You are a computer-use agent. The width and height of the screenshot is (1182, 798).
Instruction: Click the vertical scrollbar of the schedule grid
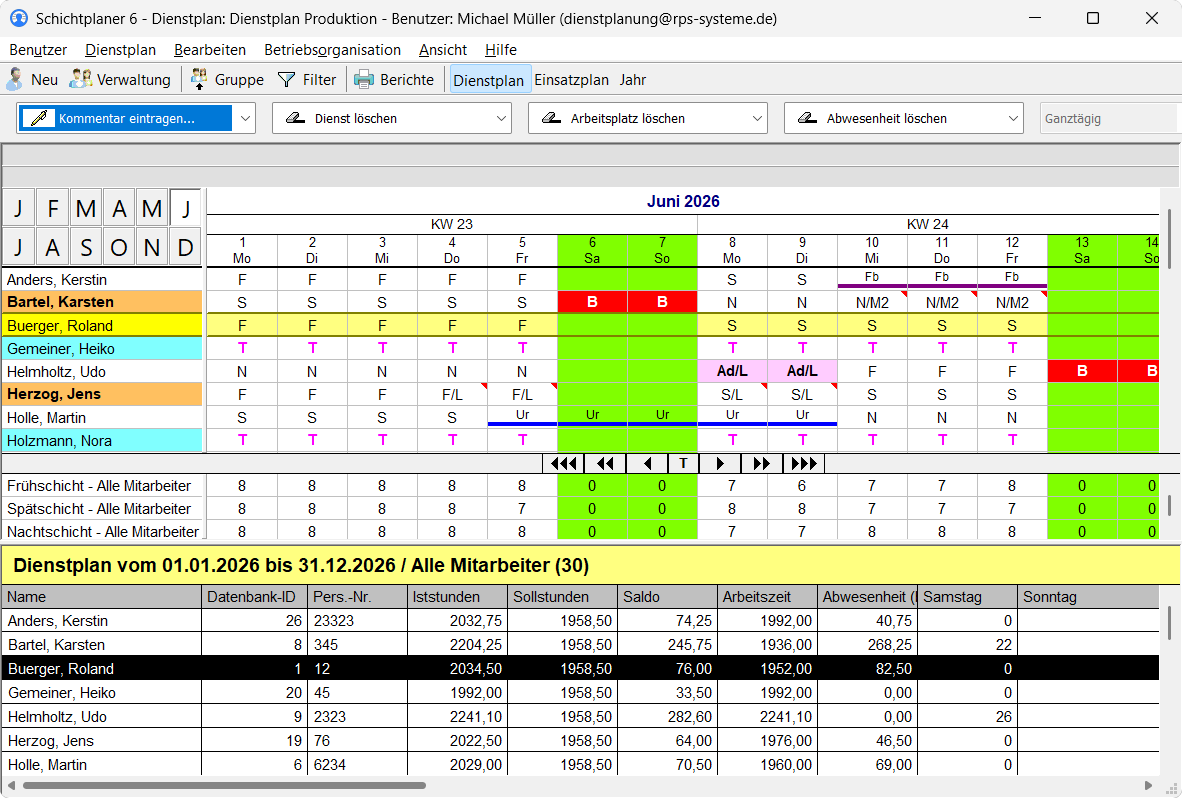click(1170, 238)
